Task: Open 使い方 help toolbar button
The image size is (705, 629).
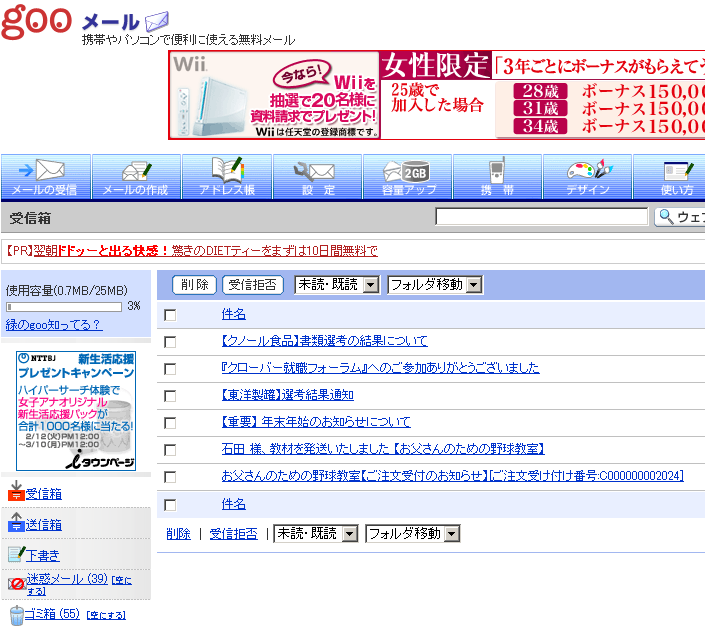Action: coord(670,177)
